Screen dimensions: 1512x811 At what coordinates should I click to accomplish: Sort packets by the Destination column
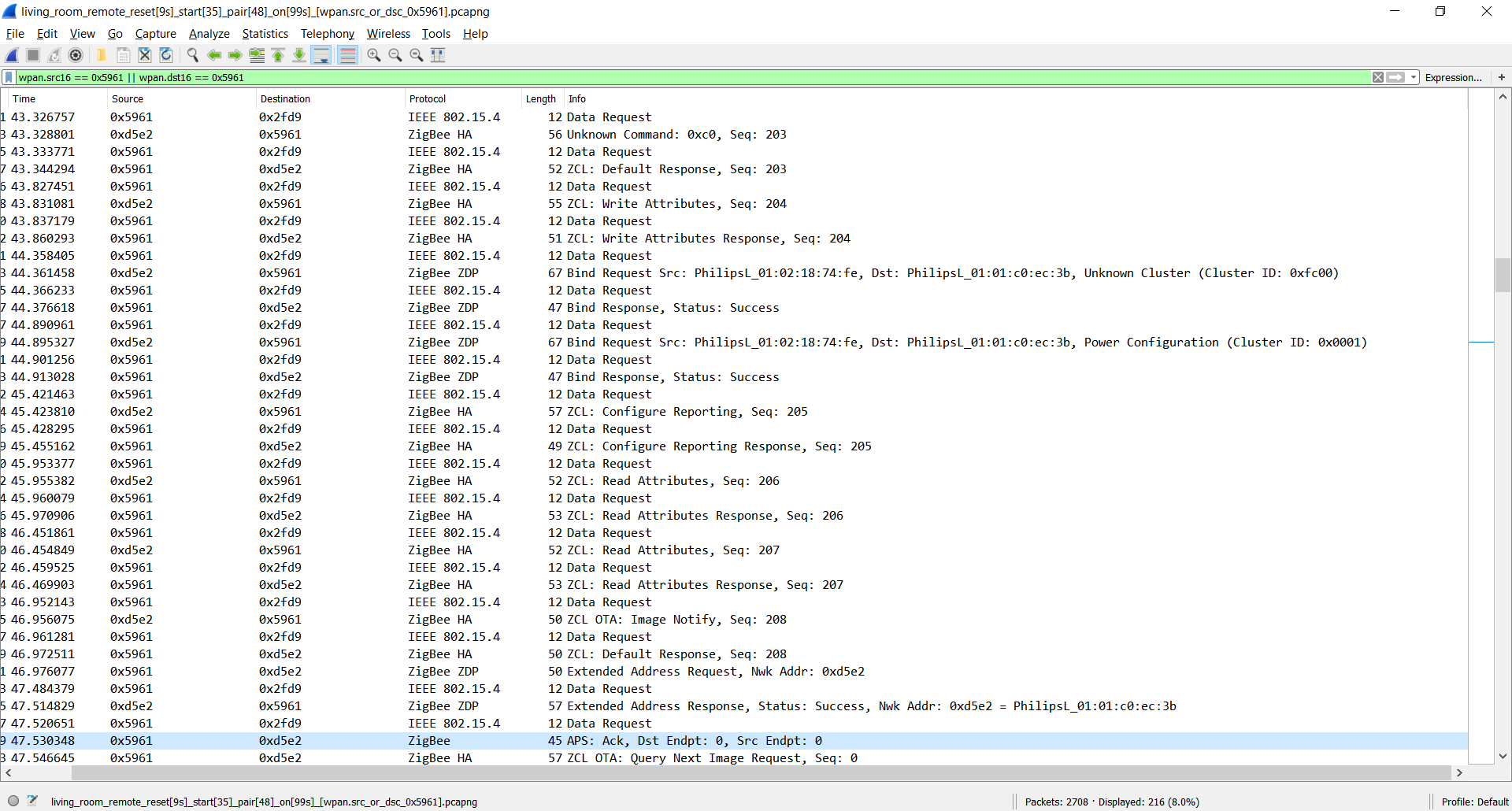coord(330,99)
